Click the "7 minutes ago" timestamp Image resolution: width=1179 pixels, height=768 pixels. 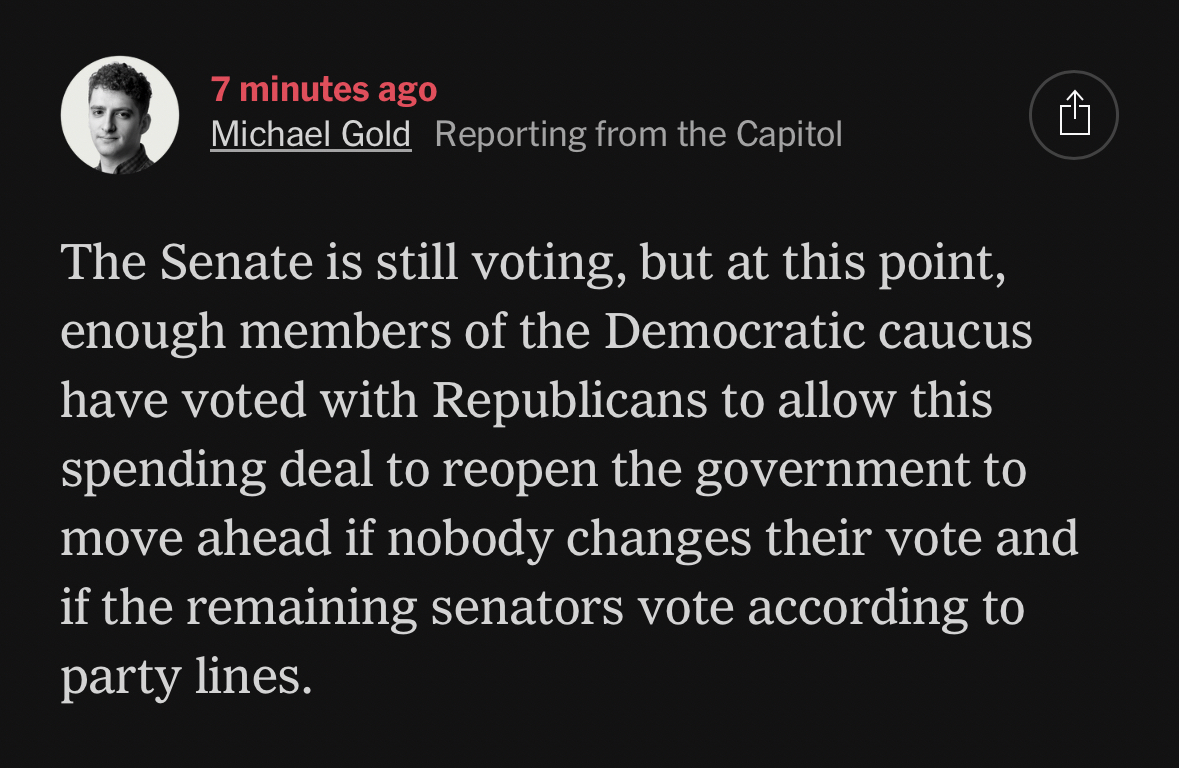coord(324,89)
